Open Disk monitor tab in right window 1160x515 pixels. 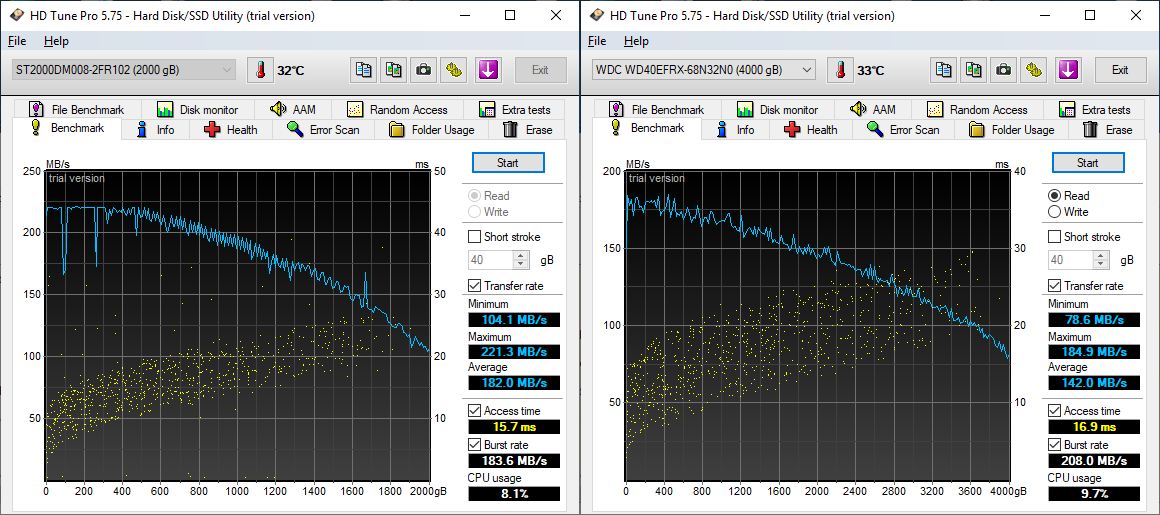(777, 110)
